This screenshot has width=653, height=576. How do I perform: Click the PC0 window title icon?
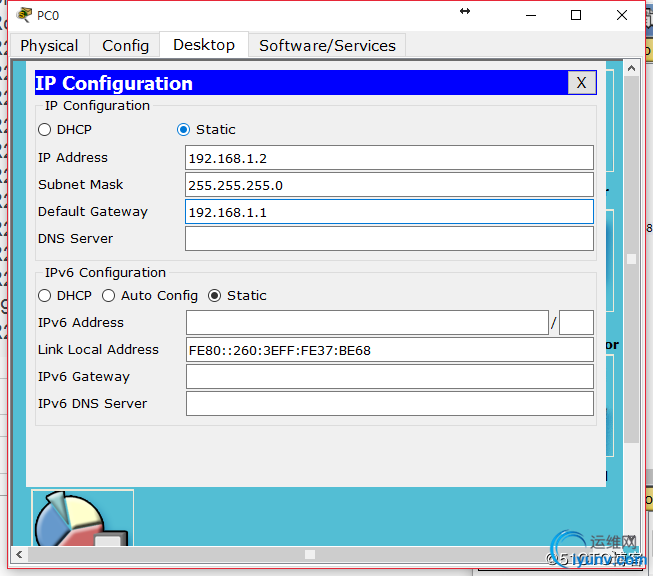click(24, 14)
